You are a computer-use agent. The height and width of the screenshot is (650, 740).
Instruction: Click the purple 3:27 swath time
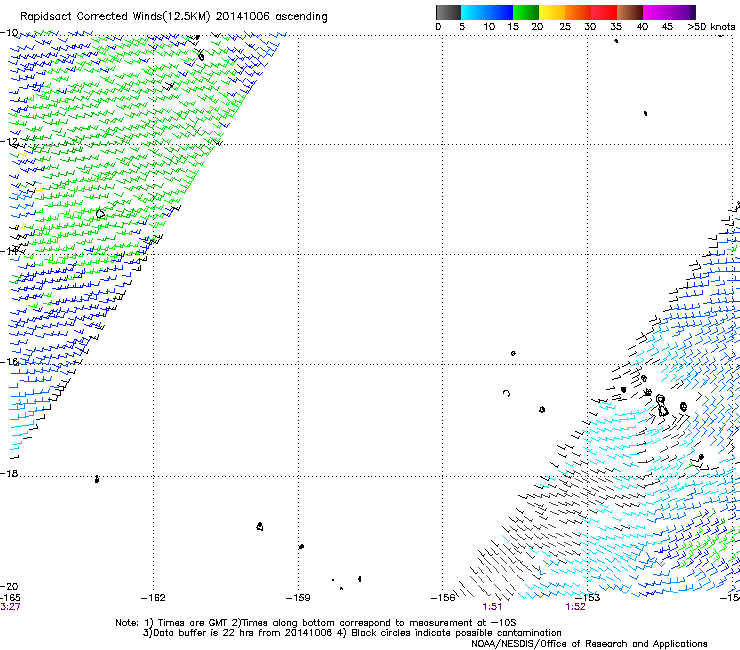(x=10, y=607)
